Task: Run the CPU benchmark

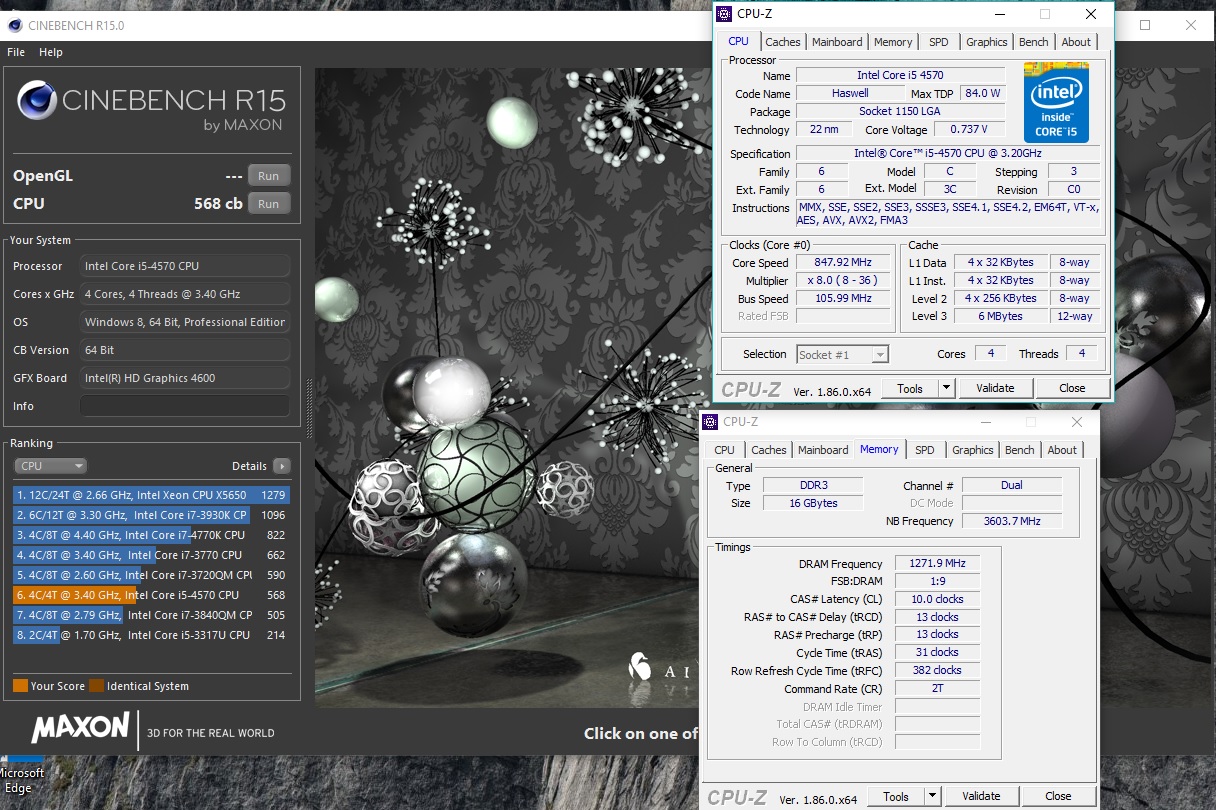Action: coord(268,203)
